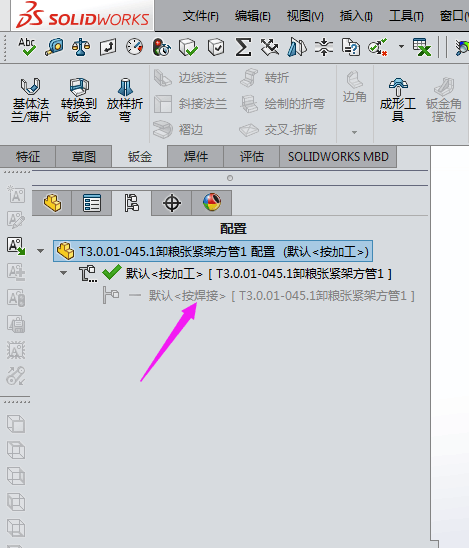Open the DimXpertManager crosshair tab icon
Image resolution: width=469 pixels, height=548 pixels.
(172, 203)
